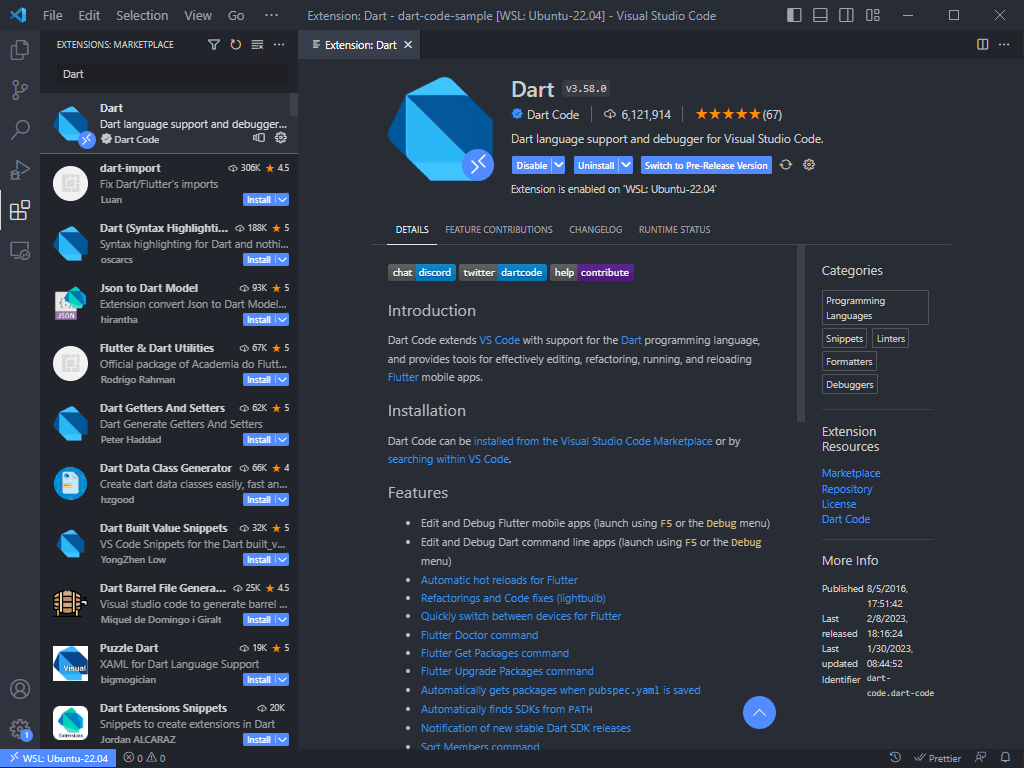The image size is (1024, 768).
Task: Open Flutter Doctor command link
Action: pyautogui.click(x=479, y=635)
